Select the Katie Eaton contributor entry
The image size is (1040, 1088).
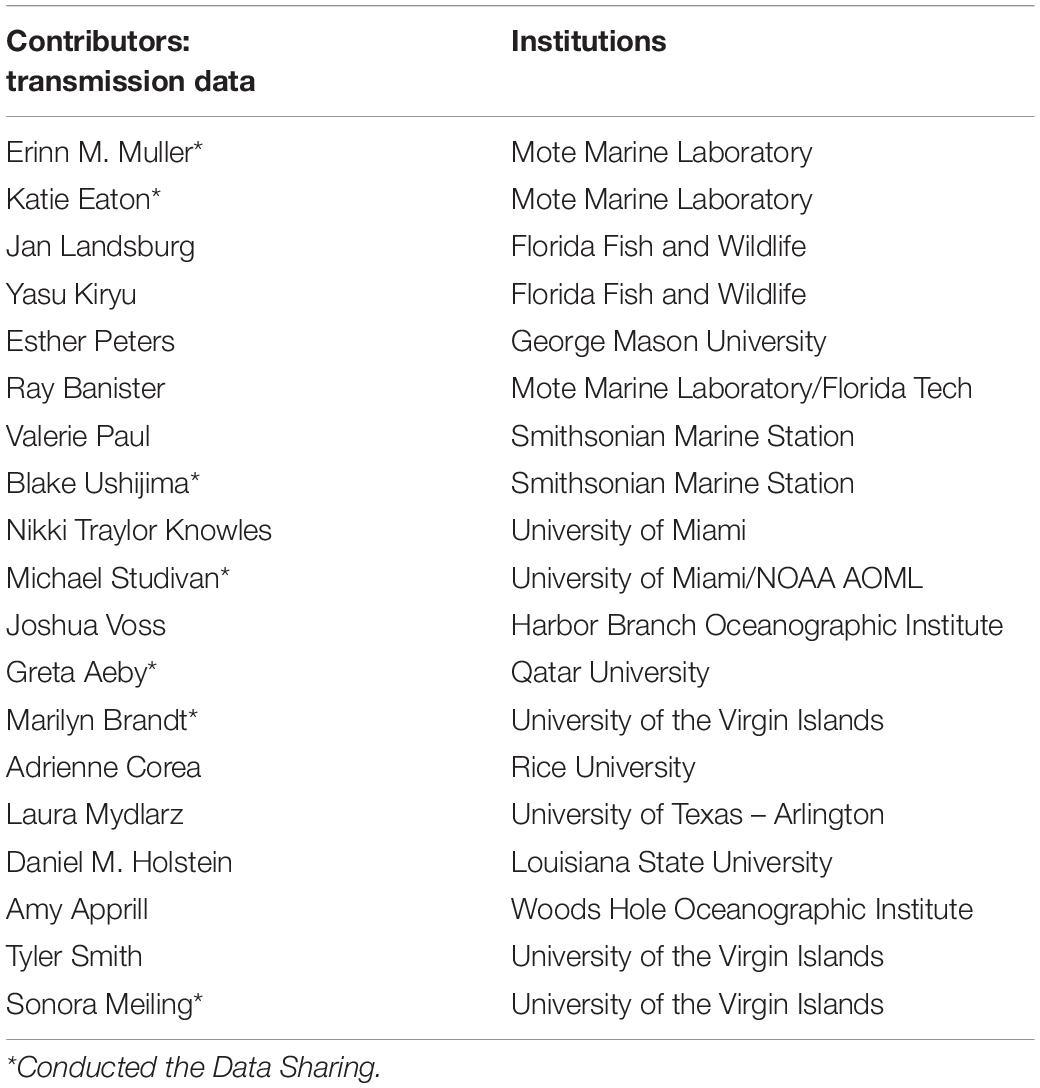click(83, 200)
